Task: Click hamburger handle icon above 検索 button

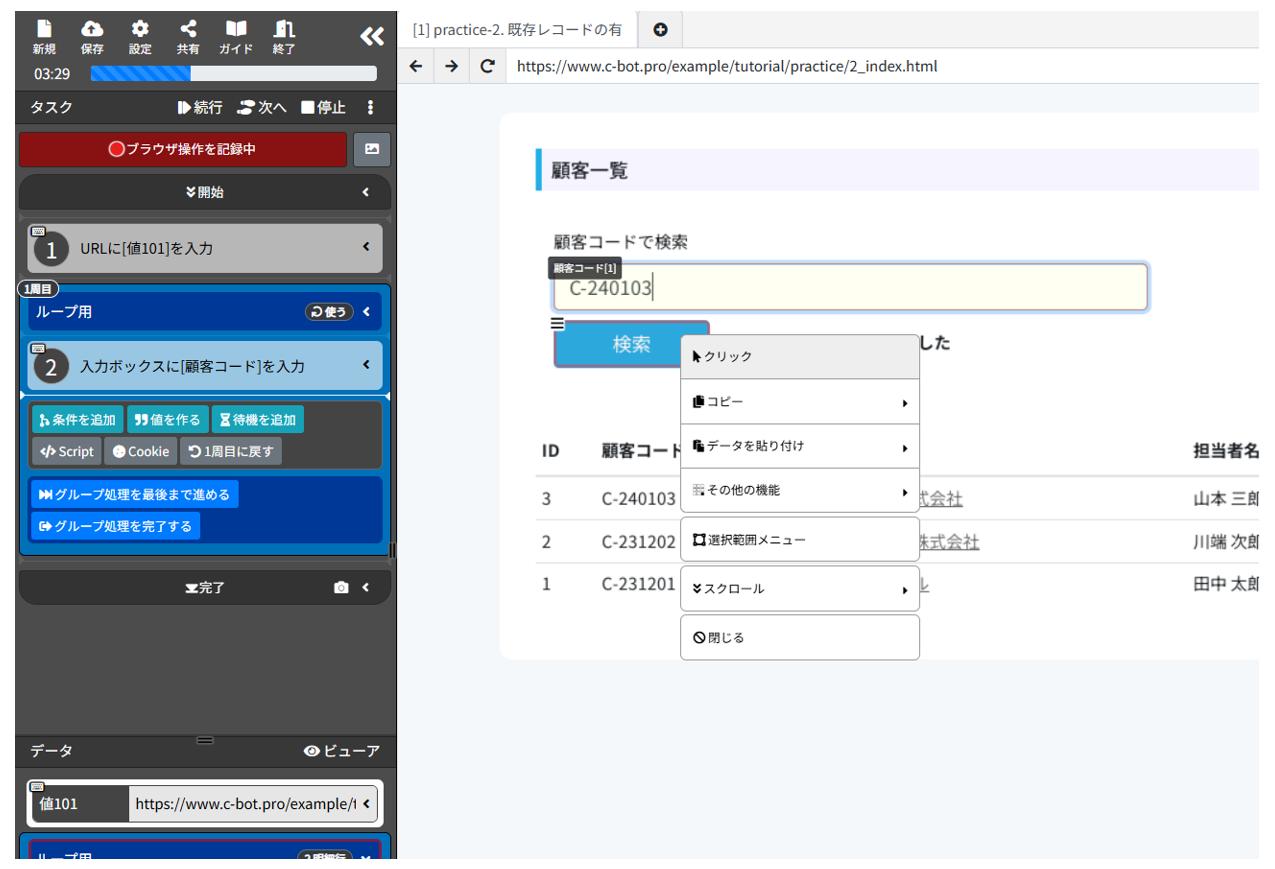Action: (x=558, y=323)
